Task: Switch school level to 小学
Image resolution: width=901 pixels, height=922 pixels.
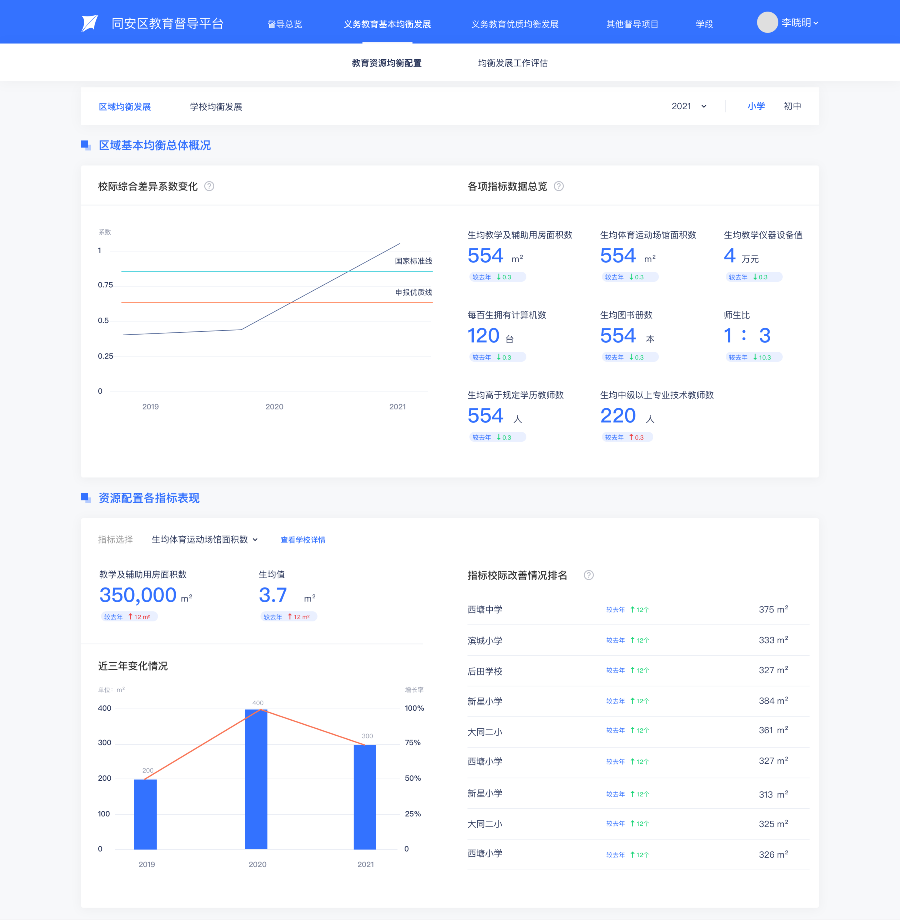Action: coord(756,106)
